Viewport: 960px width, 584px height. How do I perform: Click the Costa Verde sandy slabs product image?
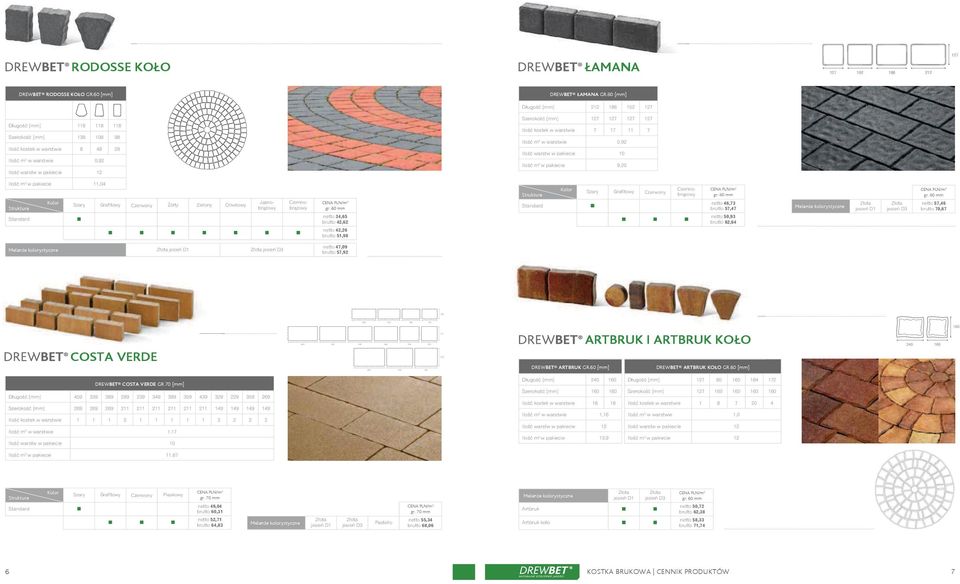(99, 309)
